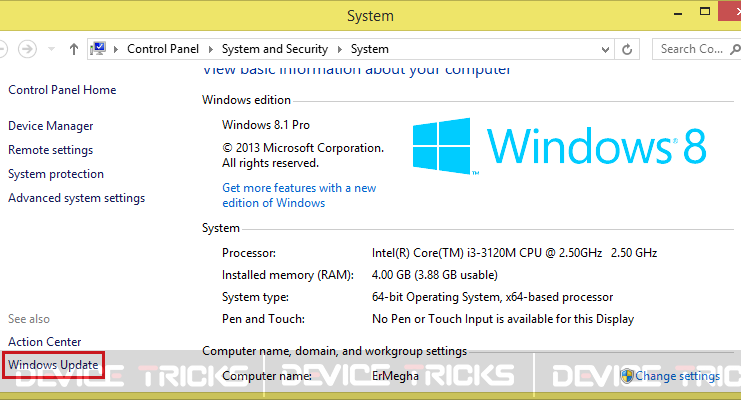The image size is (741, 400).
Task: Open Advanced system settings
Action: (77, 198)
